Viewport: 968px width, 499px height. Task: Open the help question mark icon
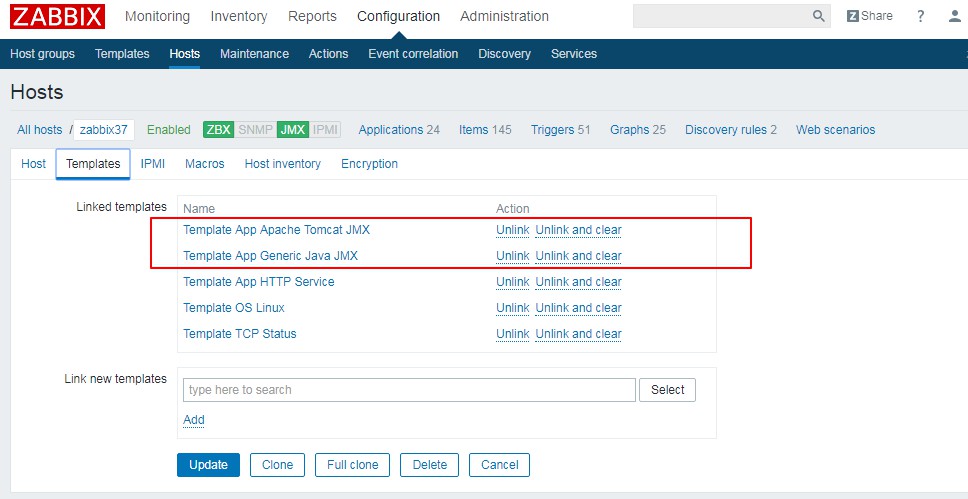[920, 16]
